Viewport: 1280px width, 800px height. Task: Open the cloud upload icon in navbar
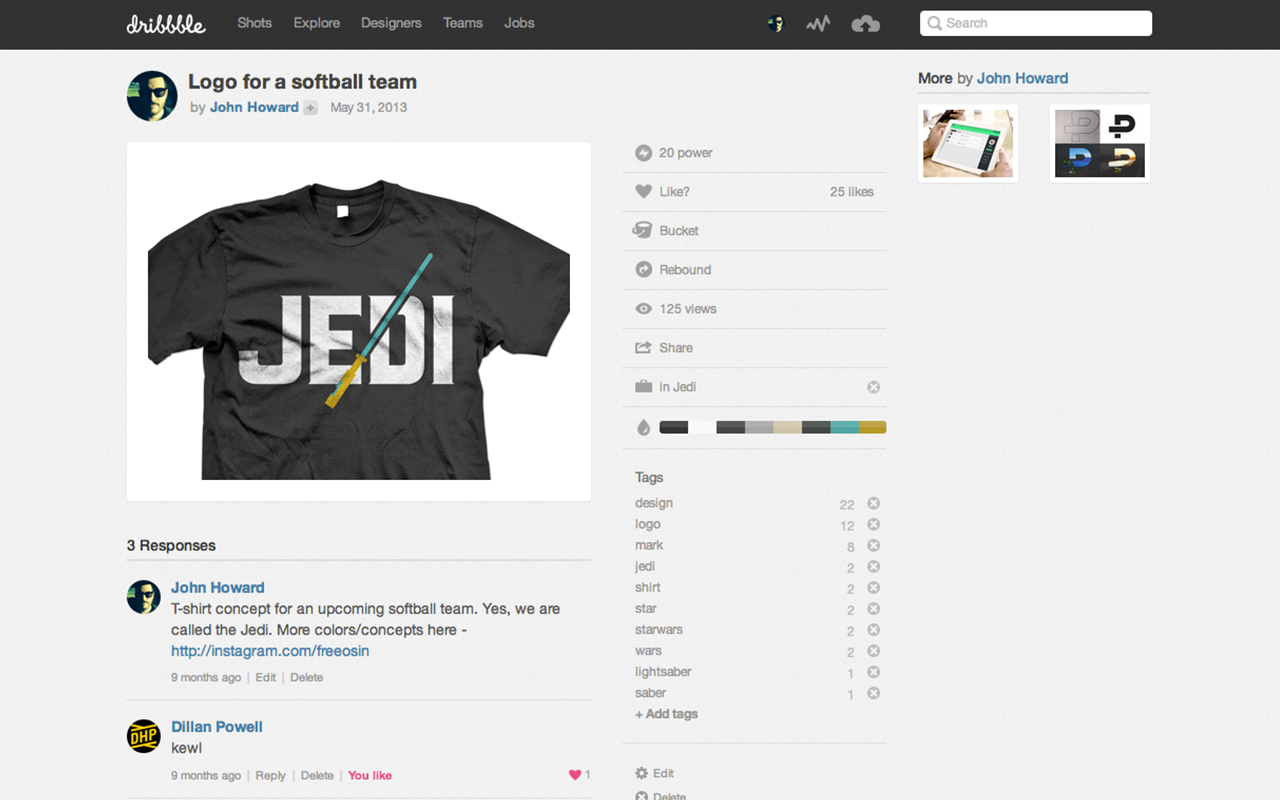click(x=865, y=23)
